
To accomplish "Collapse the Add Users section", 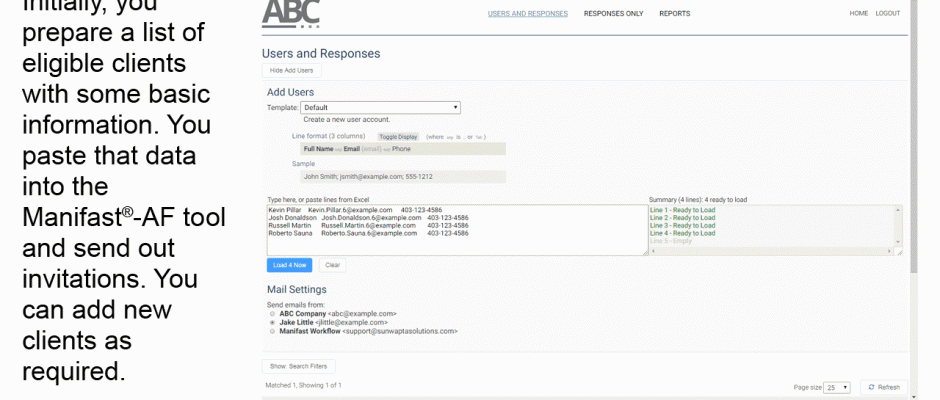I will [291, 70].
